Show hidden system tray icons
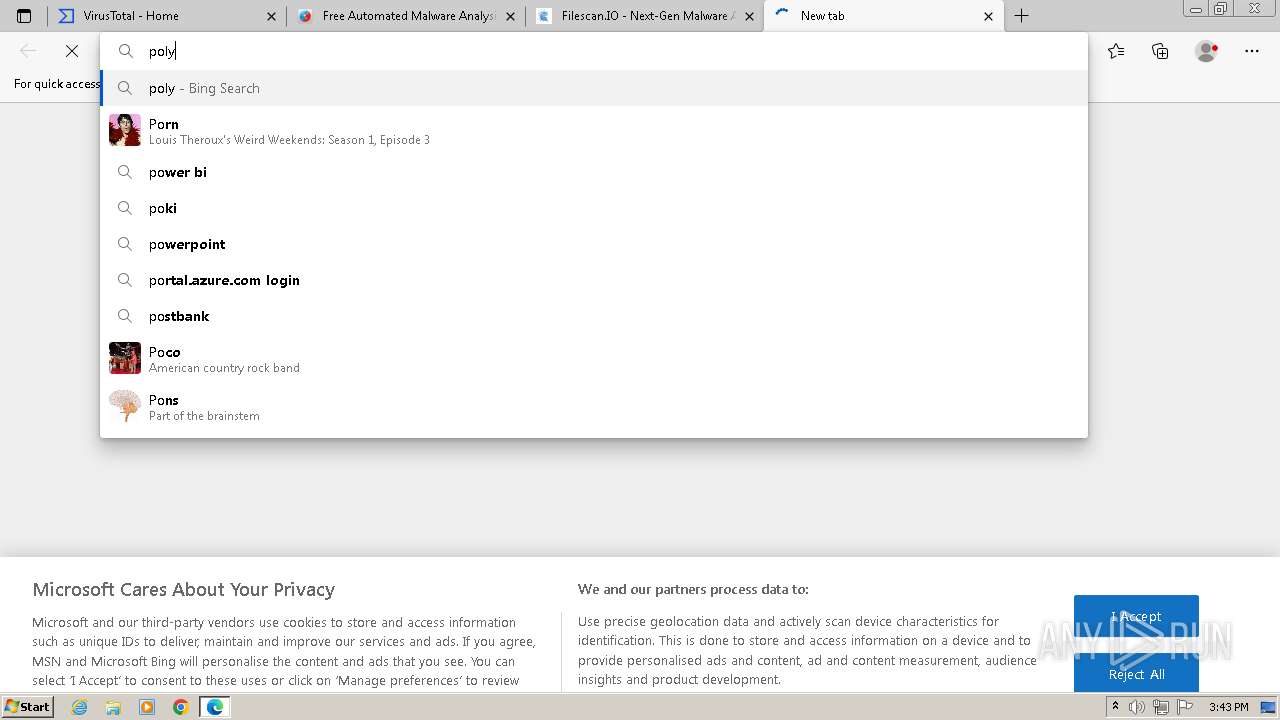The width and height of the screenshot is (1280, 720). (x=1115, y=707)
